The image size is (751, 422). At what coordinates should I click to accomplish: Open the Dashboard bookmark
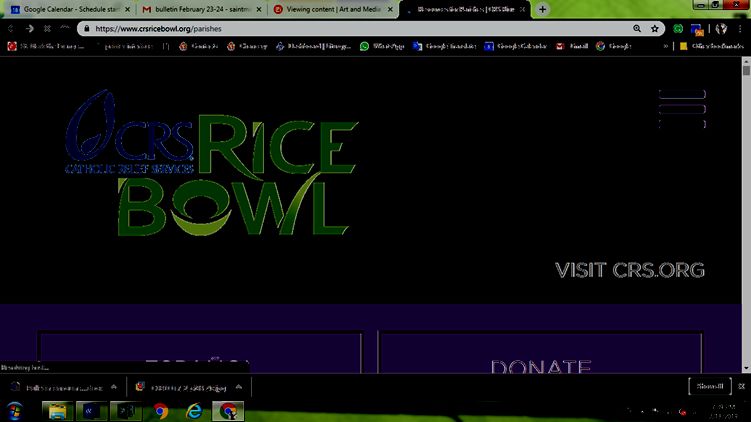313,46
